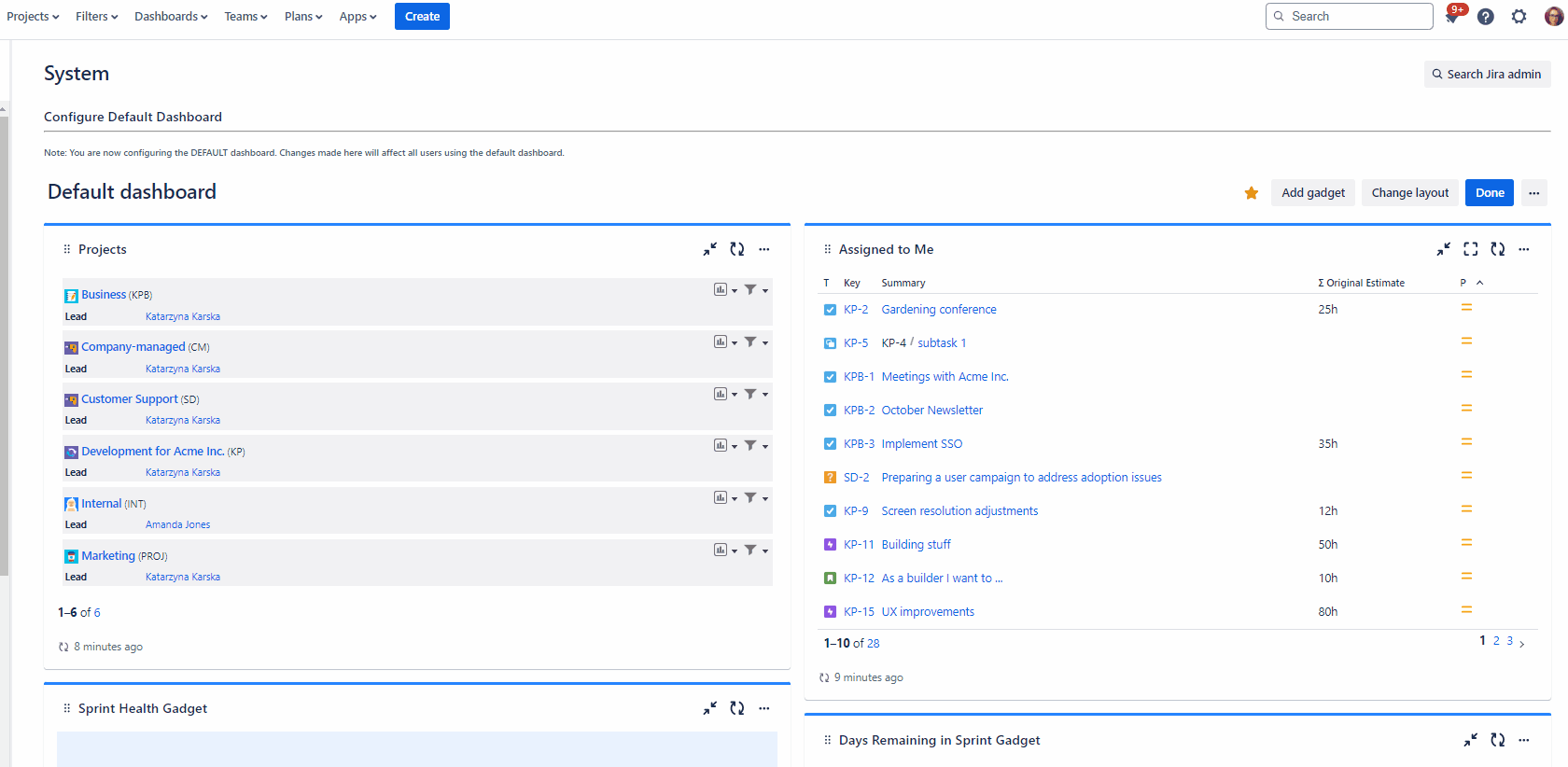This screenshot has height=767, width=1568.
Task: Refresh the Assigned to Me gadget
Action: pos(1497,249)
